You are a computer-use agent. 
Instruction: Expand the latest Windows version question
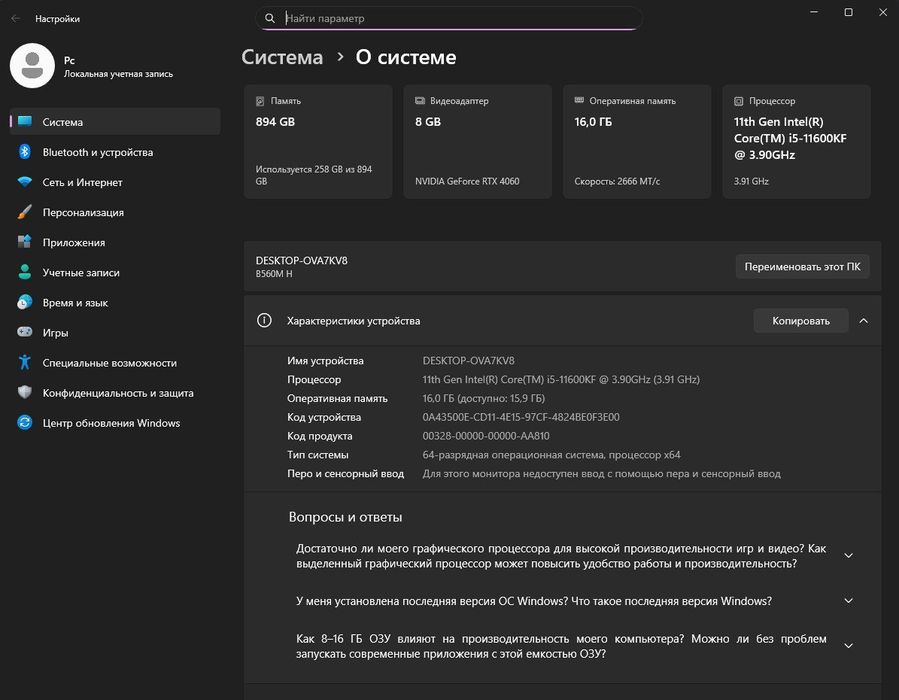click(x=849, y=601)
